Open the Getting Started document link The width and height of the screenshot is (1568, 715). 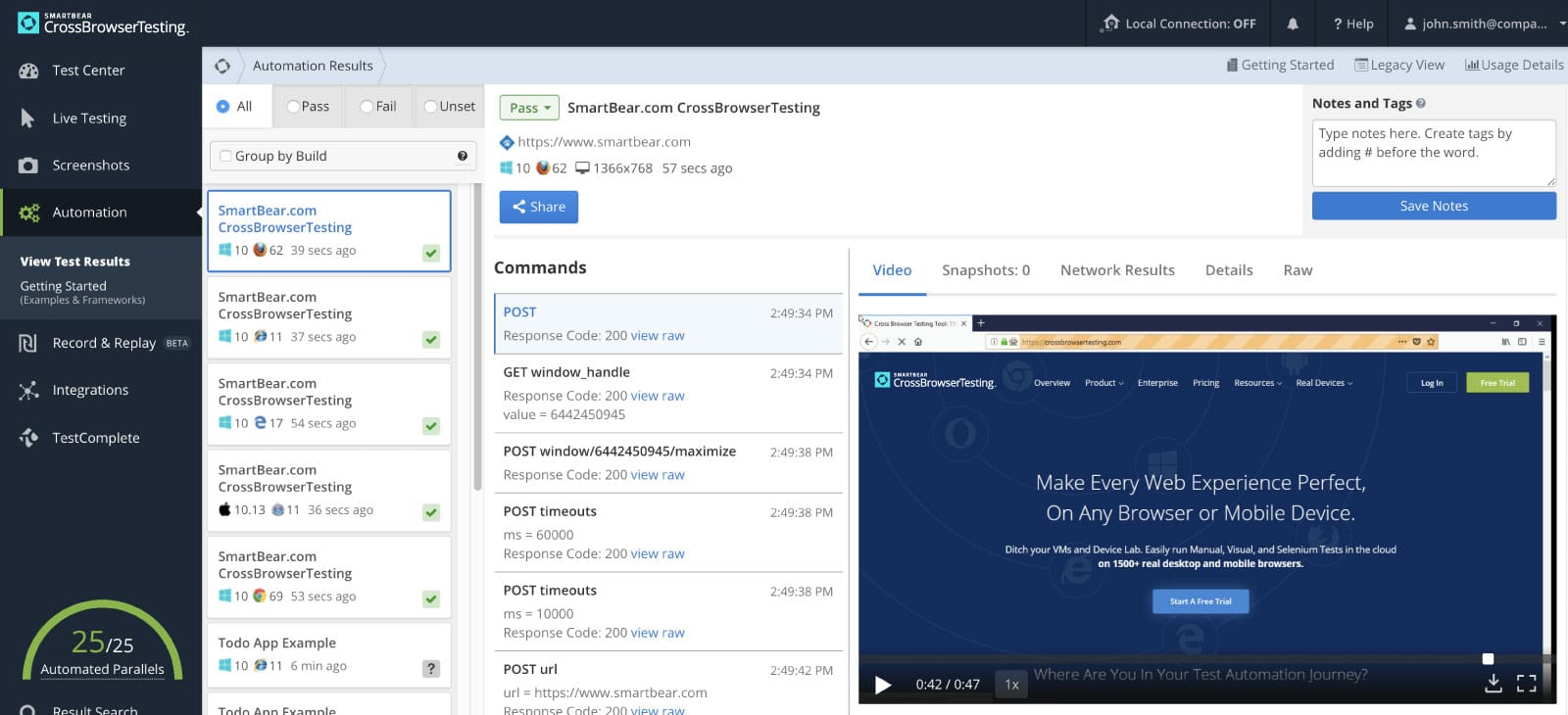1280,65
